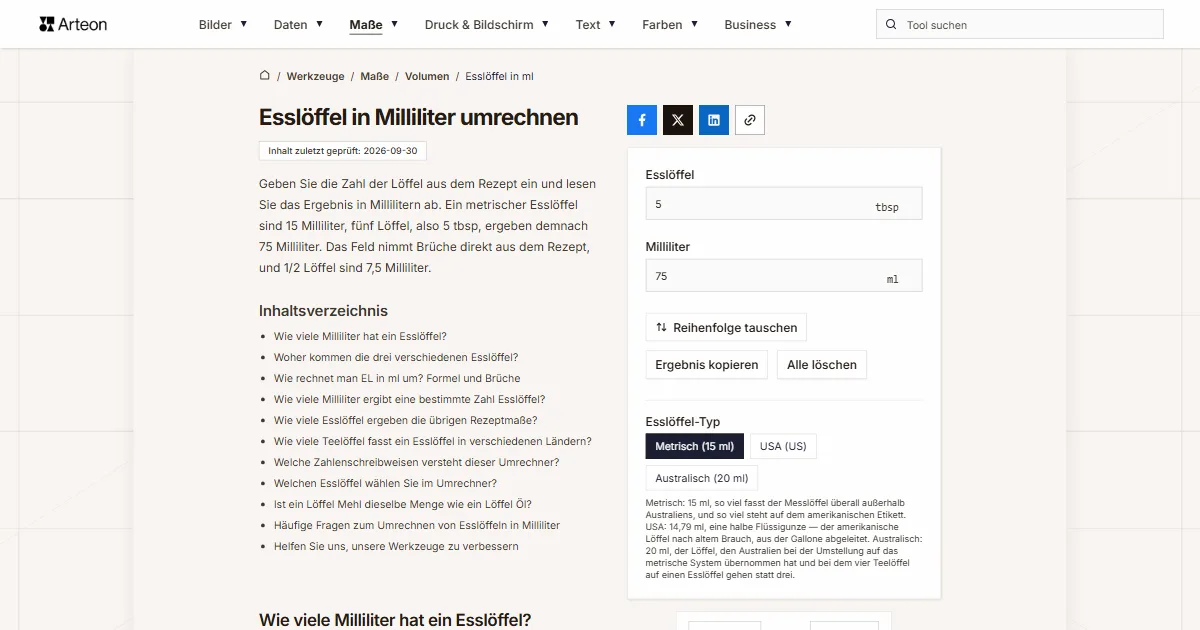Click the 'Inhaltsverzeichnis' heading
Viewport: 1200px width, 630px height.
(323, 311)
